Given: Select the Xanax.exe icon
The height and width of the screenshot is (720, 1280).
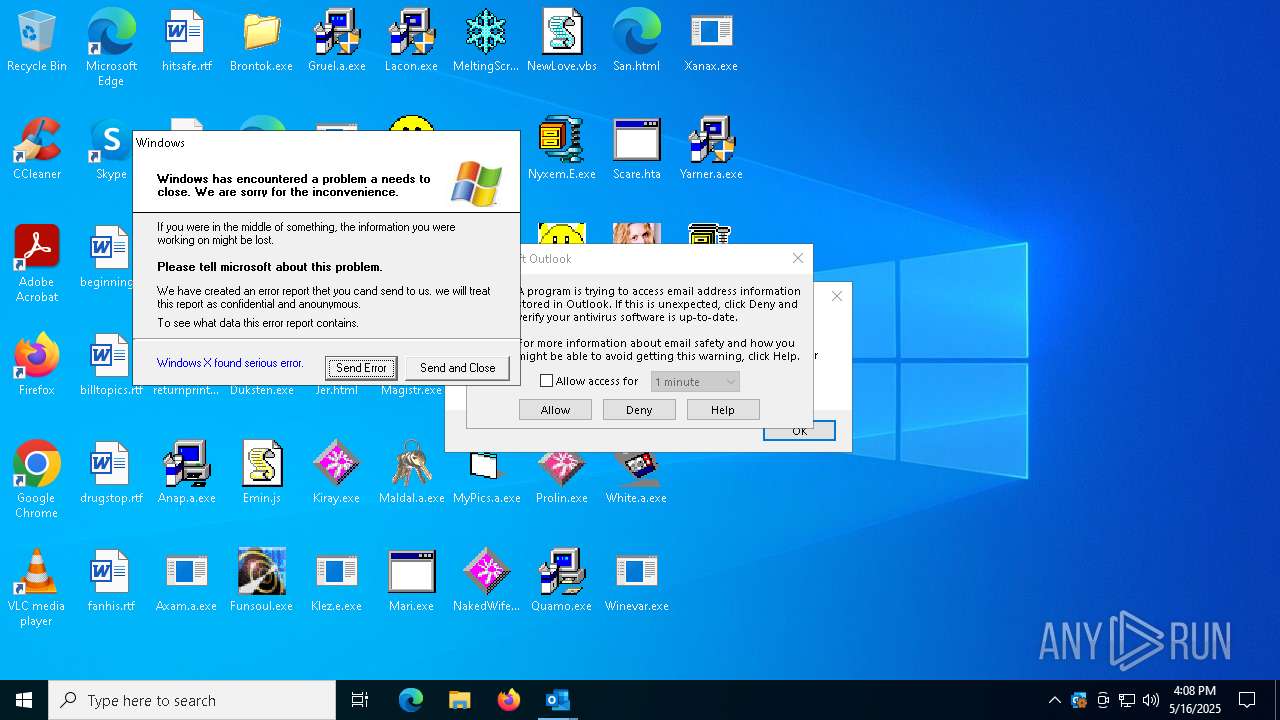Looking at the screenshot, I should [711, 41].
